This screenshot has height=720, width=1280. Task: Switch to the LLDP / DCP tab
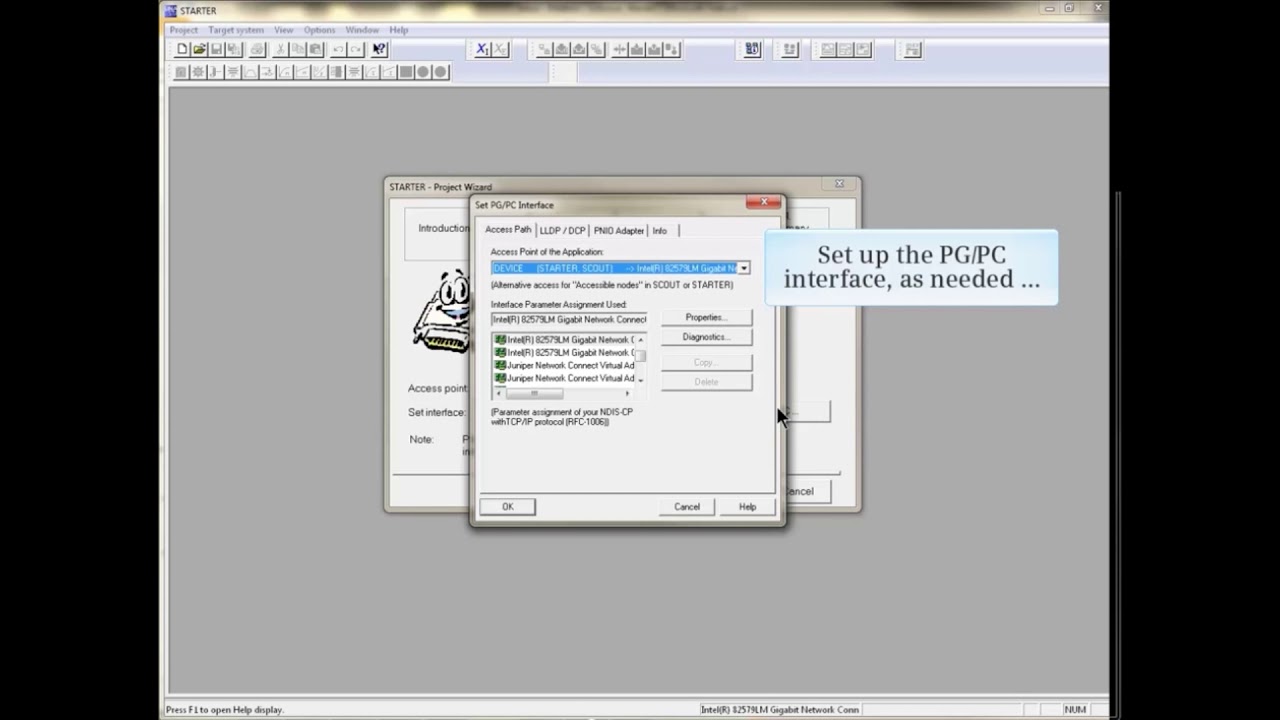click(x=563, y=231)
